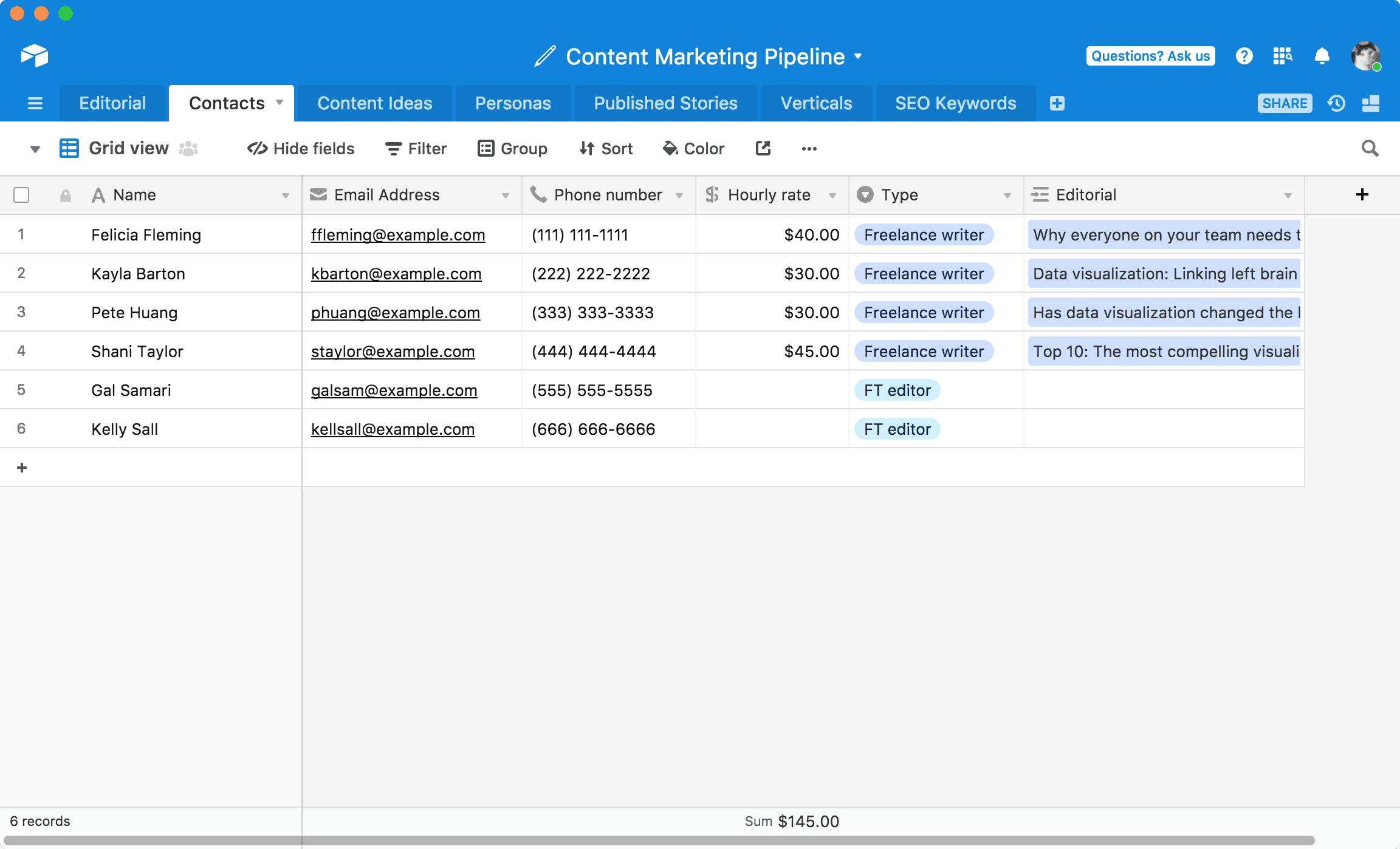Click the blocks icon beside history
The image size is (1400, 849).
coord(1371,103)
